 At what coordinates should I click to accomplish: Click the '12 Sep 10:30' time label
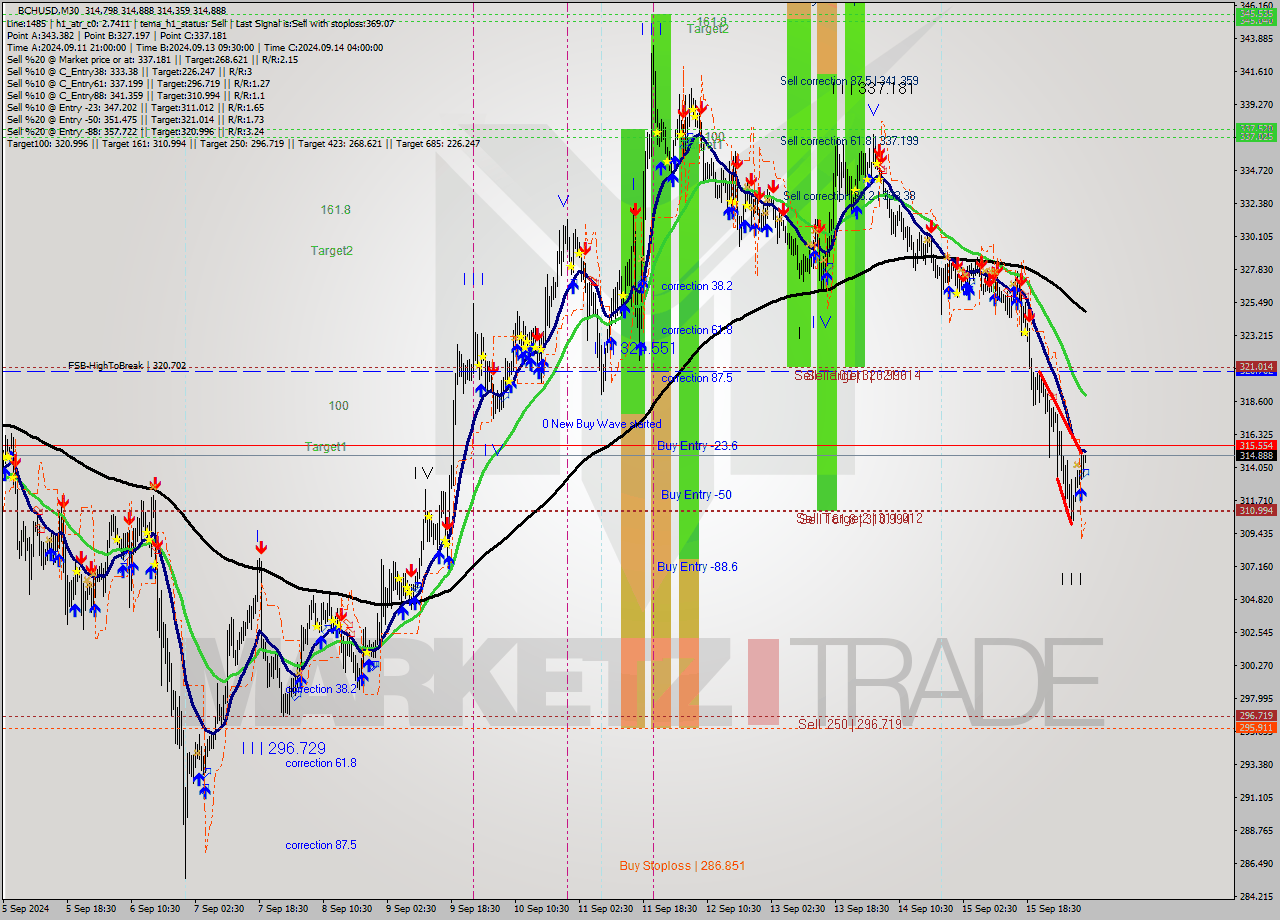pyautogui.click(x=732, y=909)
